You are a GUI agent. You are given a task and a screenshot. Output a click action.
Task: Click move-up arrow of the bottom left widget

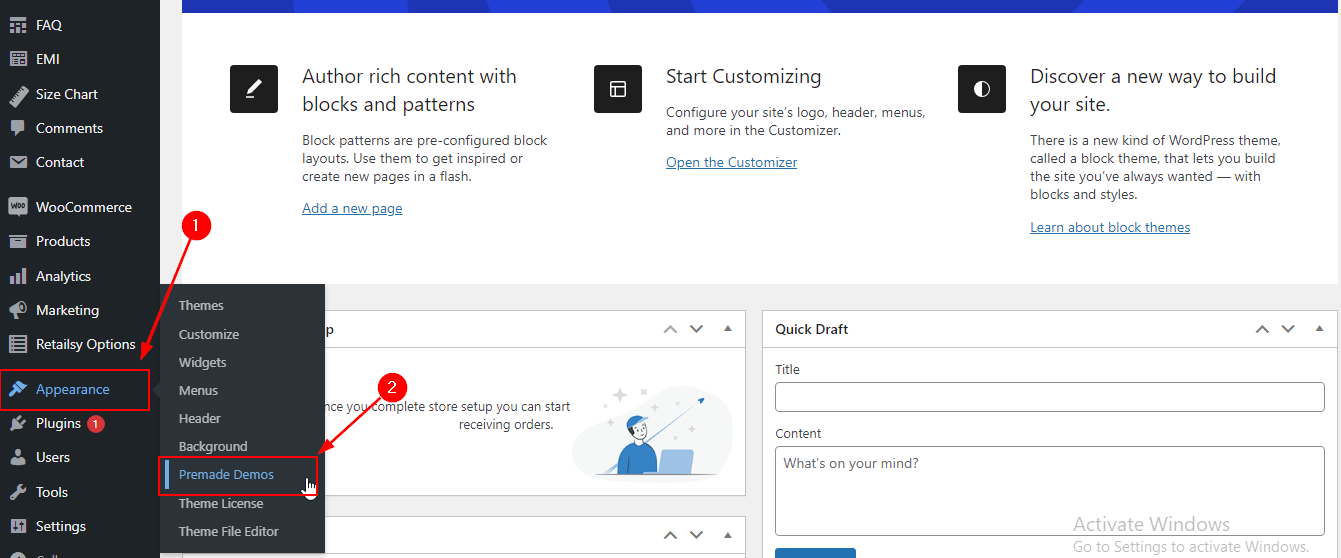(x=670, y=535)
